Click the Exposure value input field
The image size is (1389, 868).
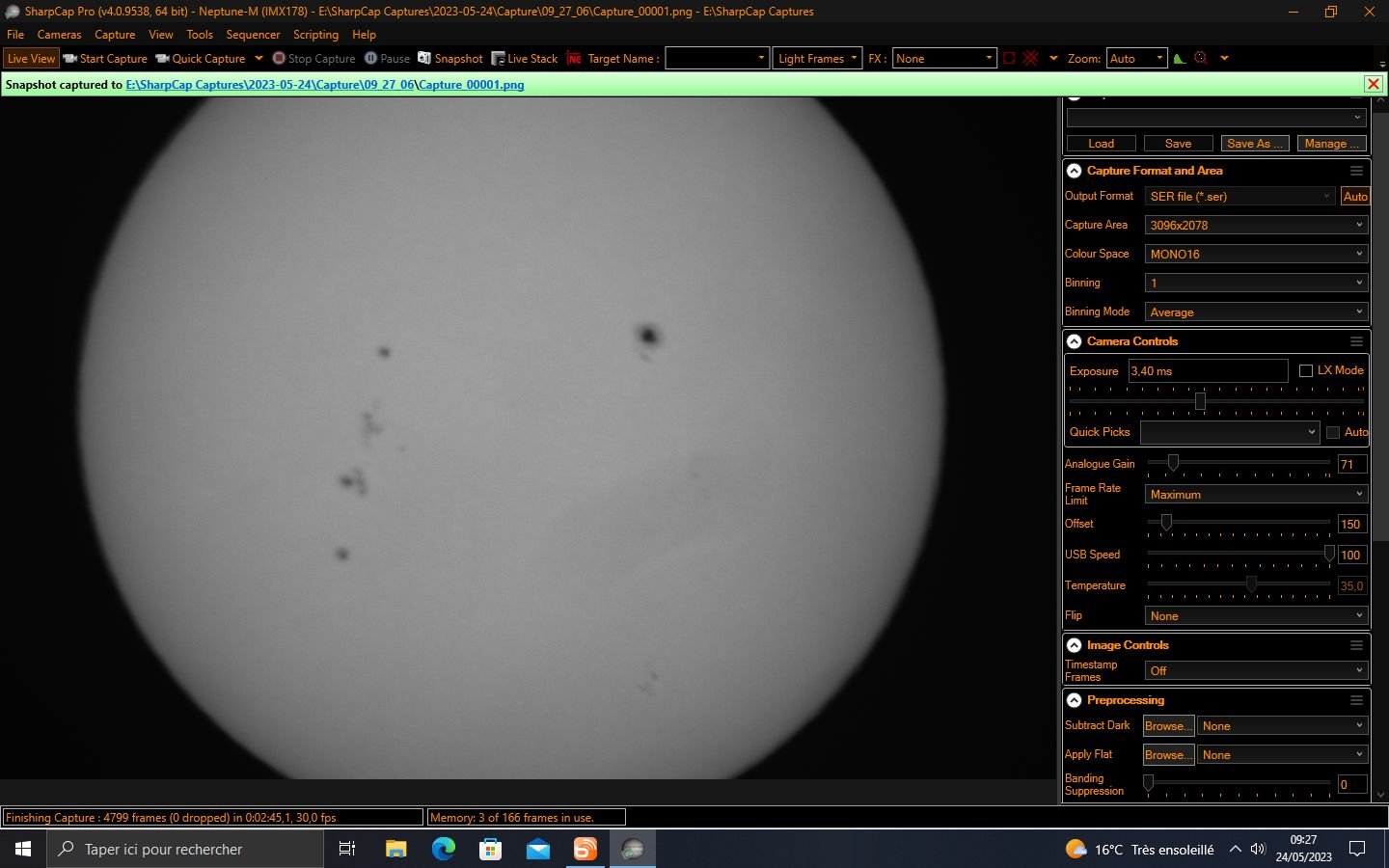point(1208,371)
